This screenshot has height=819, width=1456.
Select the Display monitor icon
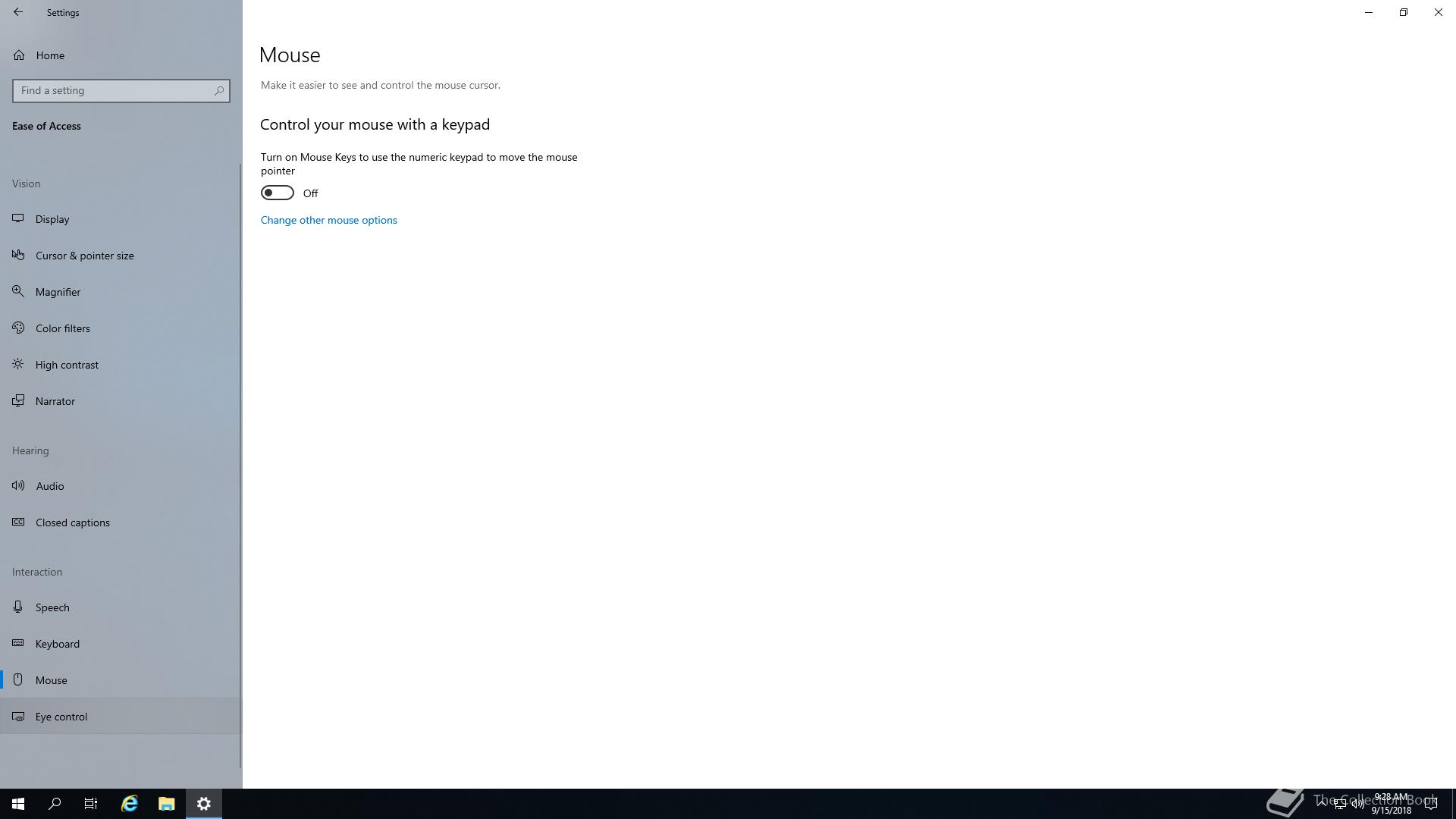(x=18, y=218)
